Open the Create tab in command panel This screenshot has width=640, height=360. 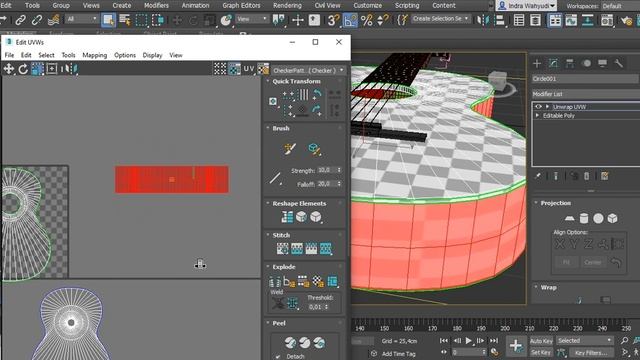point(537,63)
